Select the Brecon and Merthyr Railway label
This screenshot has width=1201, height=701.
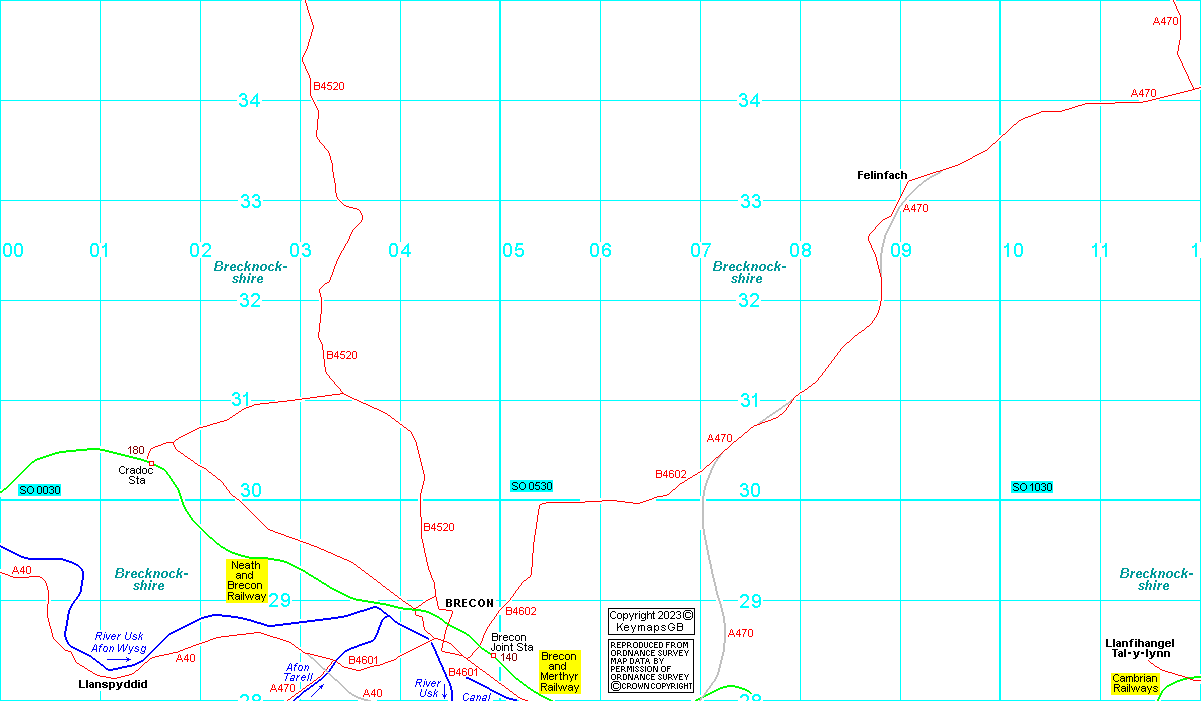(559, 672)
